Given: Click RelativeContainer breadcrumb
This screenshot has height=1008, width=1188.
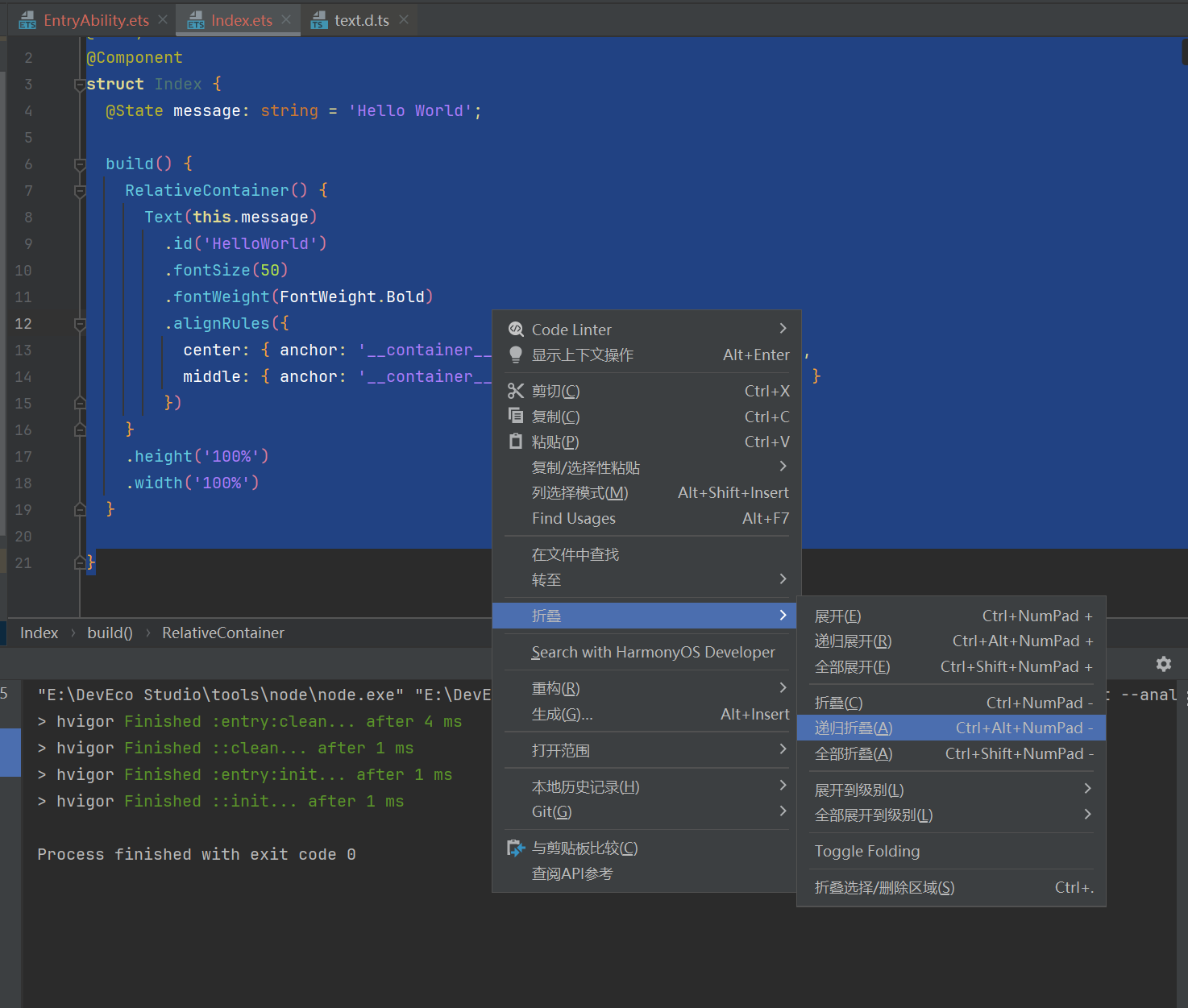Looking at the screenshot, I should [223, 633].
